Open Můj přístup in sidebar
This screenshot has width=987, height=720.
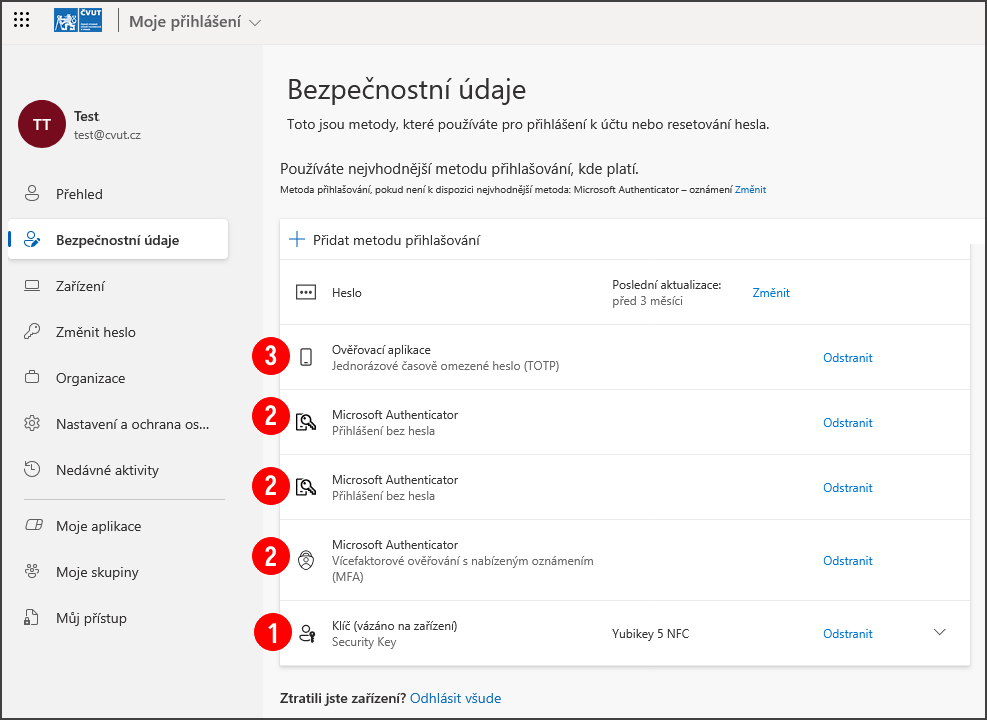pos(91,618)
